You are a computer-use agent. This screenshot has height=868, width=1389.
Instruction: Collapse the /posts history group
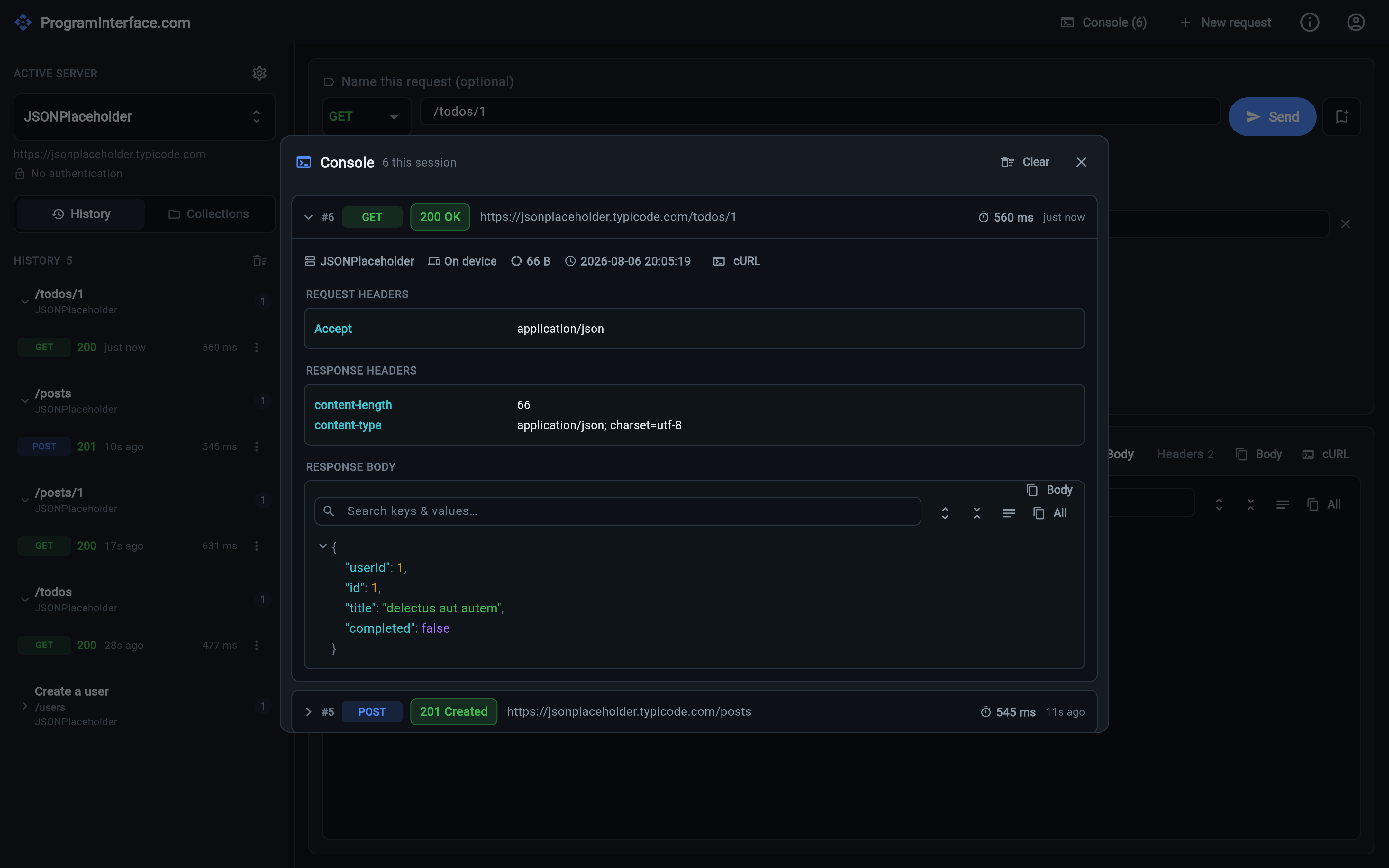pos(25,401)
